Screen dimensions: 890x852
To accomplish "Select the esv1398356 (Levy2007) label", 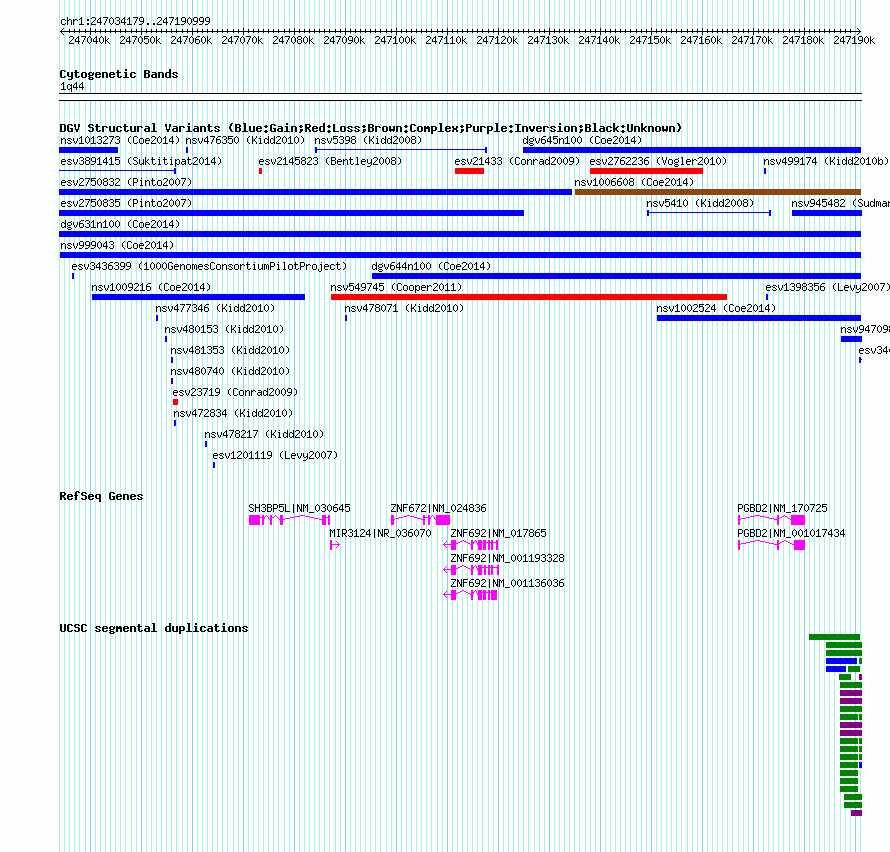I will click(x=828, y=287).
